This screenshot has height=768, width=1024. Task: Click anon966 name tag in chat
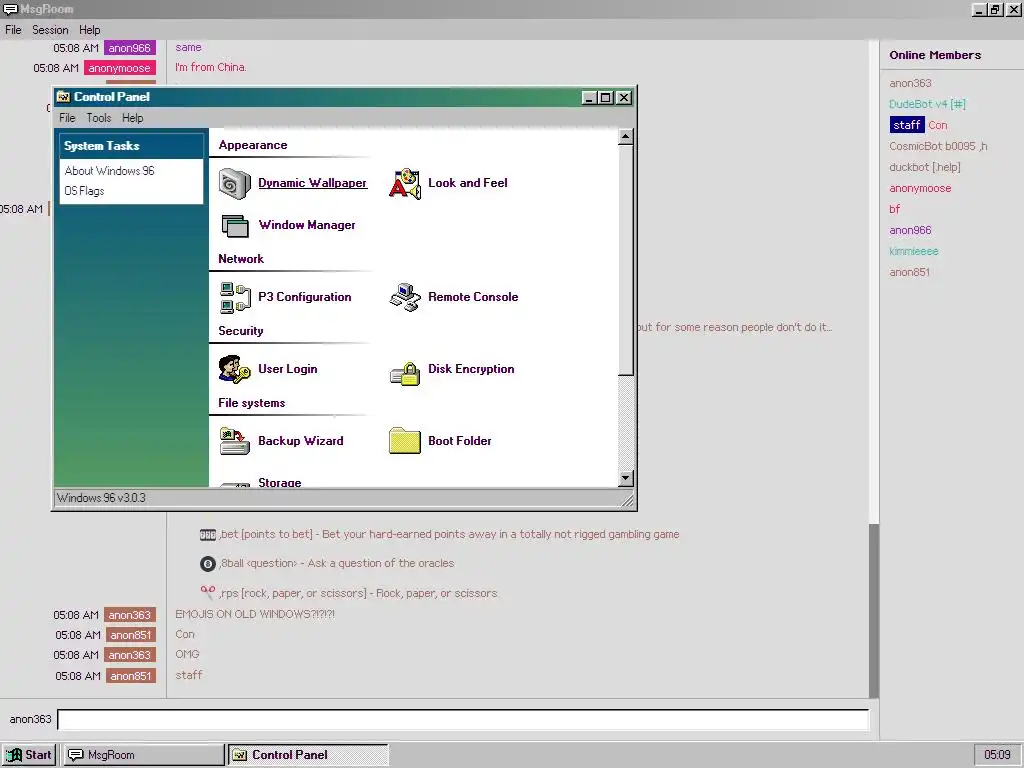(129, 48)
